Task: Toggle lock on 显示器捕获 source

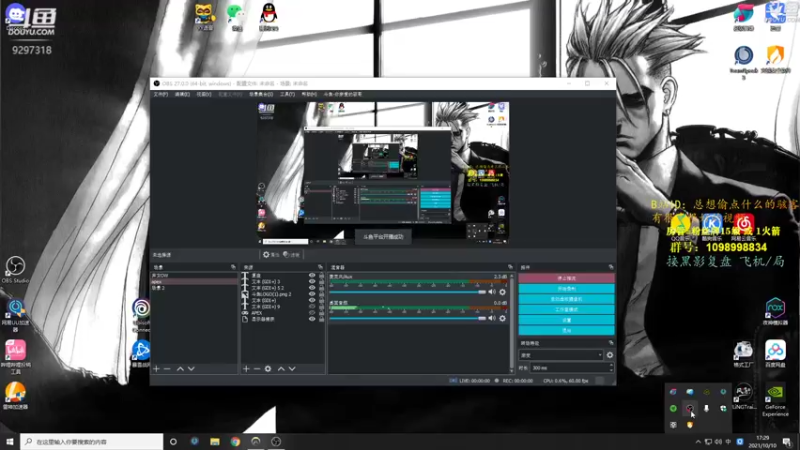Action: point(321,319)
